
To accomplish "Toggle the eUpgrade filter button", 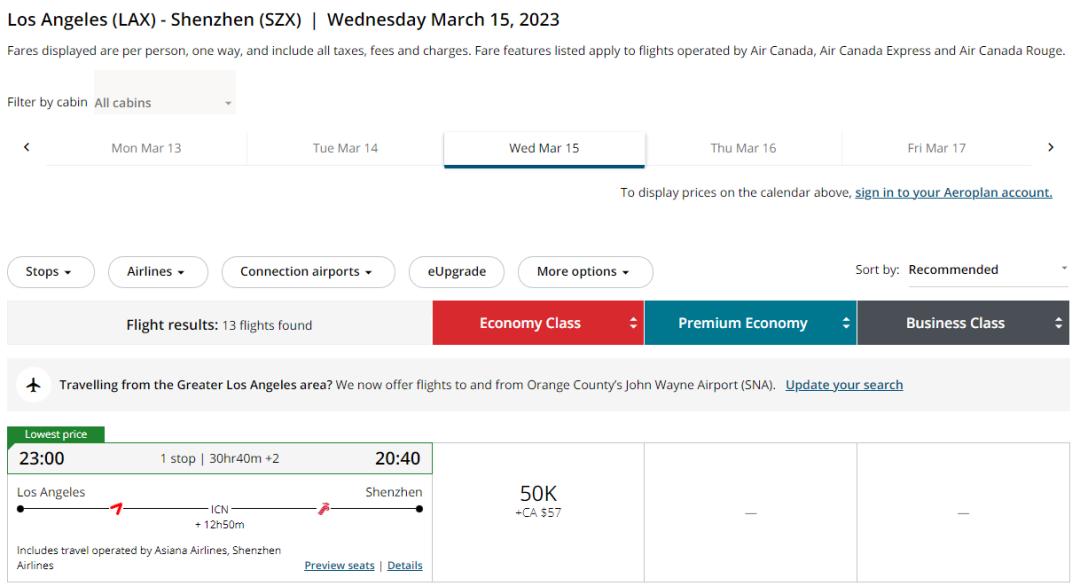I will [457, 272].
